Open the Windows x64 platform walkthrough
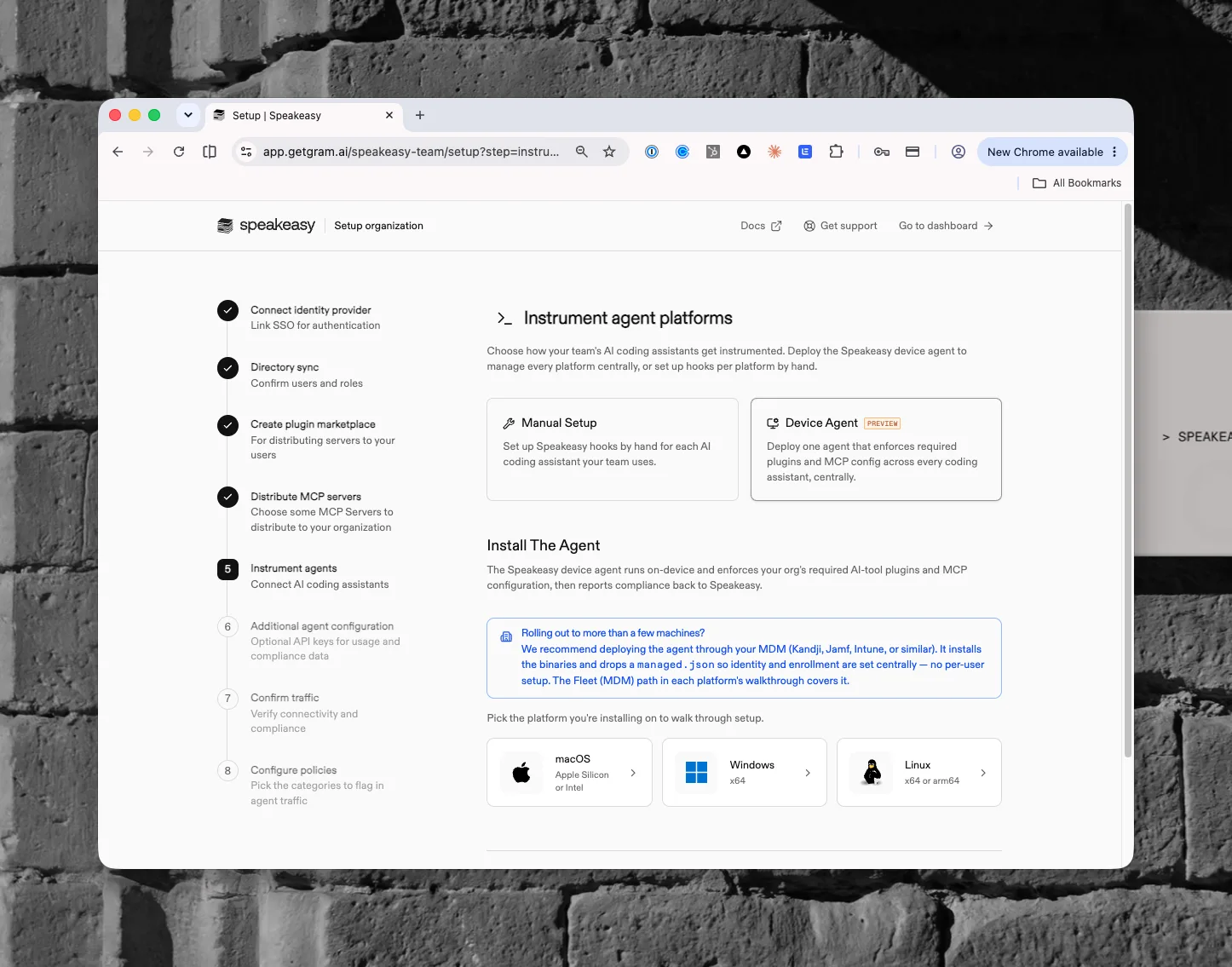 point(745,772)
